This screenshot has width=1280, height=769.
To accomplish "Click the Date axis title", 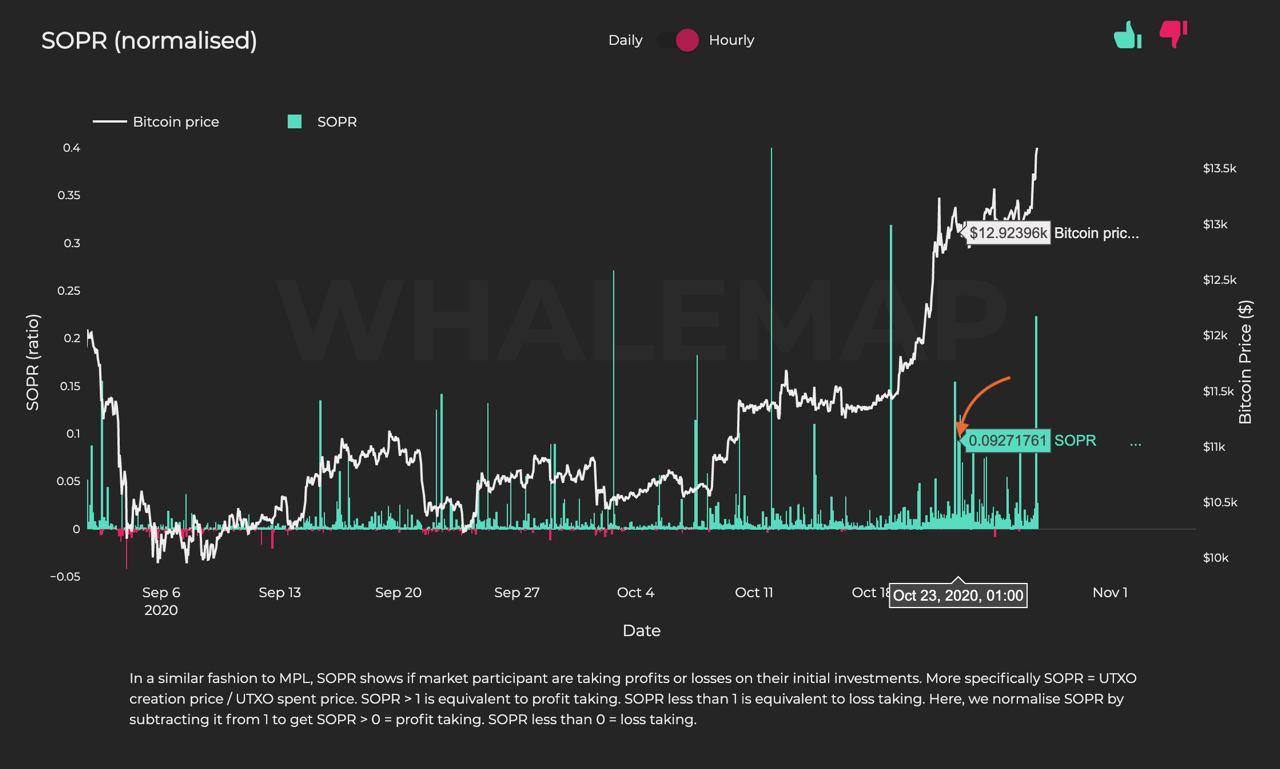I will 641,630.
